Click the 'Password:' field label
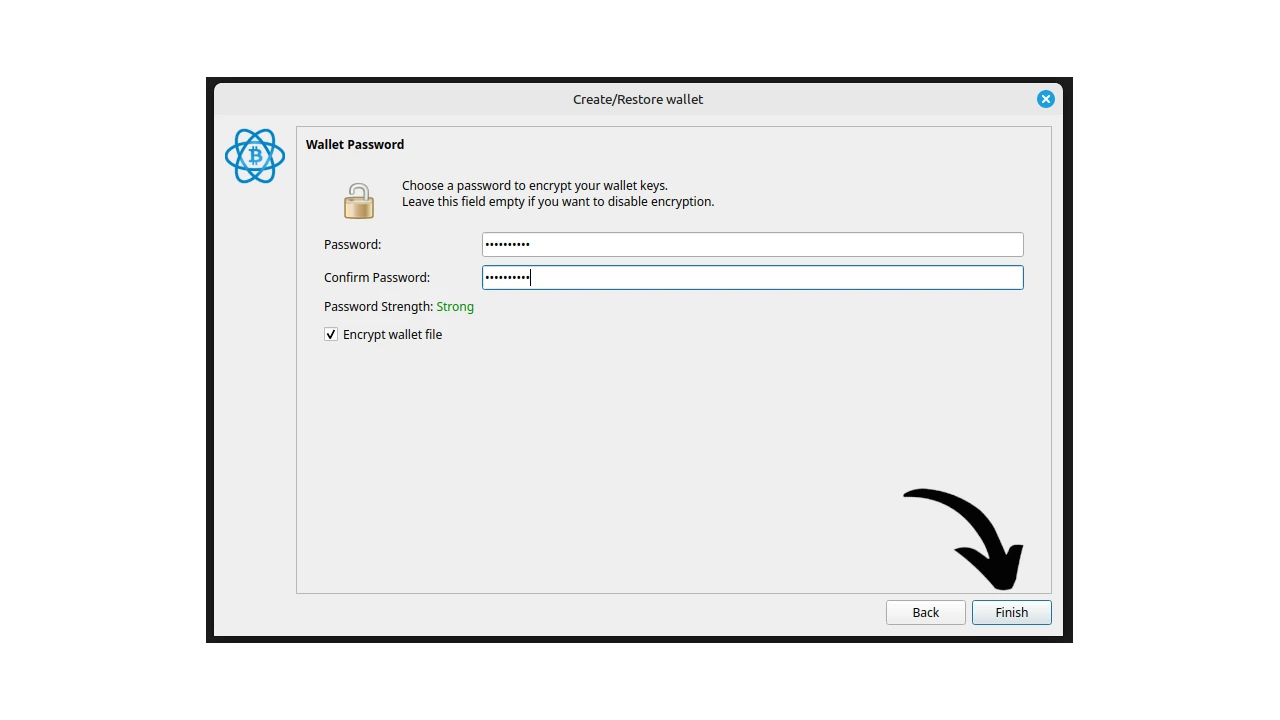Viewport: 1280px width, 720px height. 352,245
